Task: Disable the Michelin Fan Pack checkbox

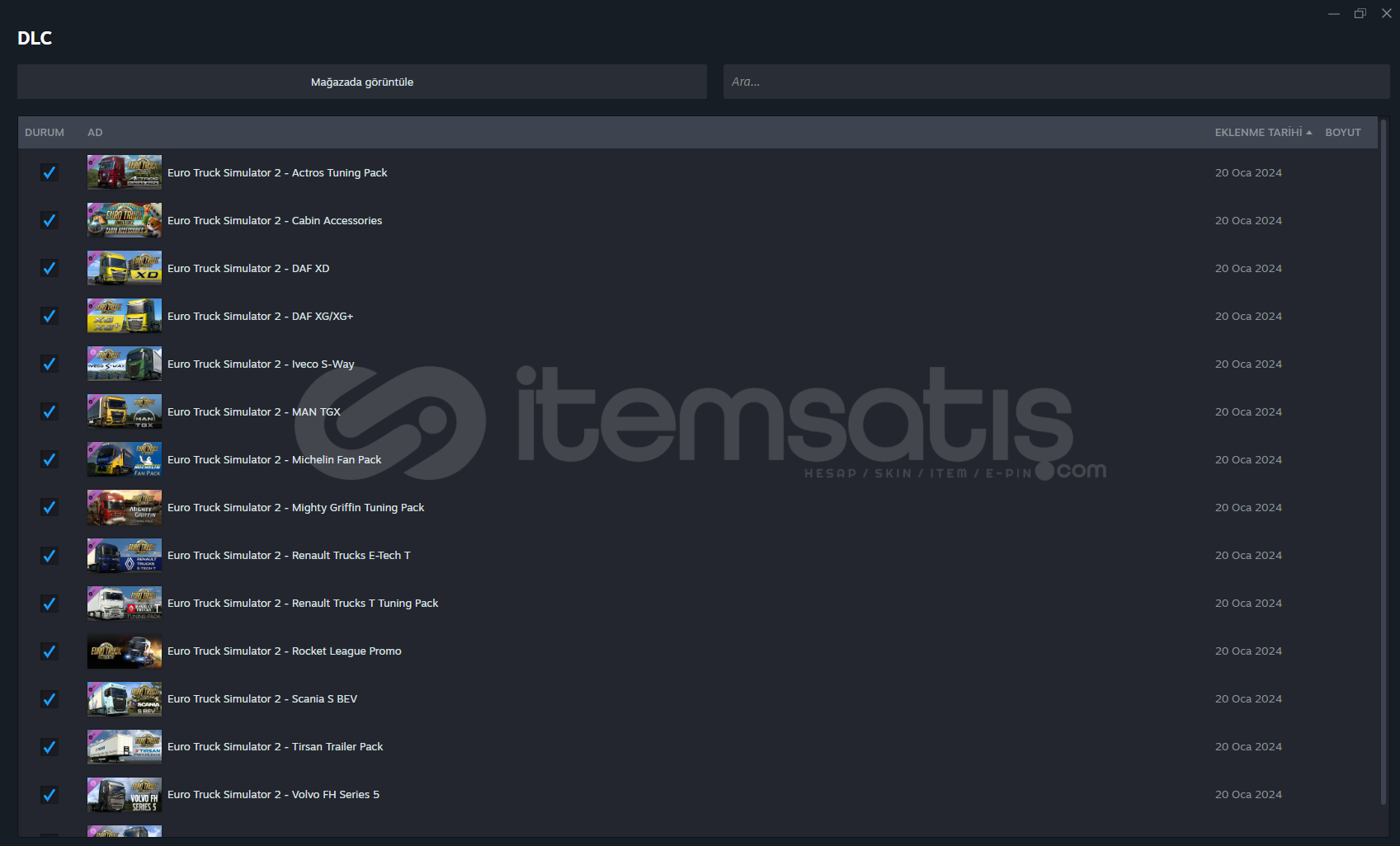Action: tap(49, 459)
